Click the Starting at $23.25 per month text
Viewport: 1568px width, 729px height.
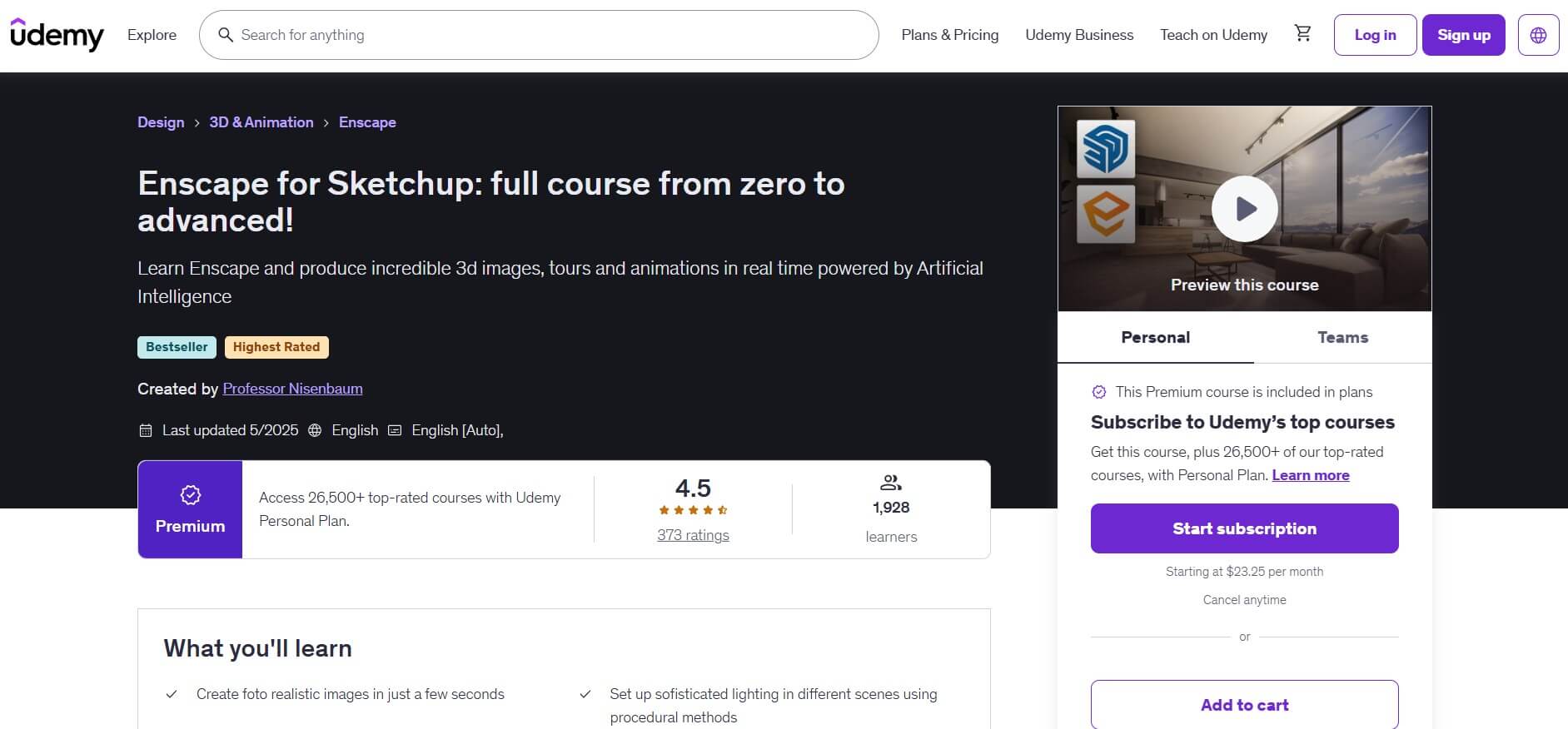click(x=1244, y=572)
